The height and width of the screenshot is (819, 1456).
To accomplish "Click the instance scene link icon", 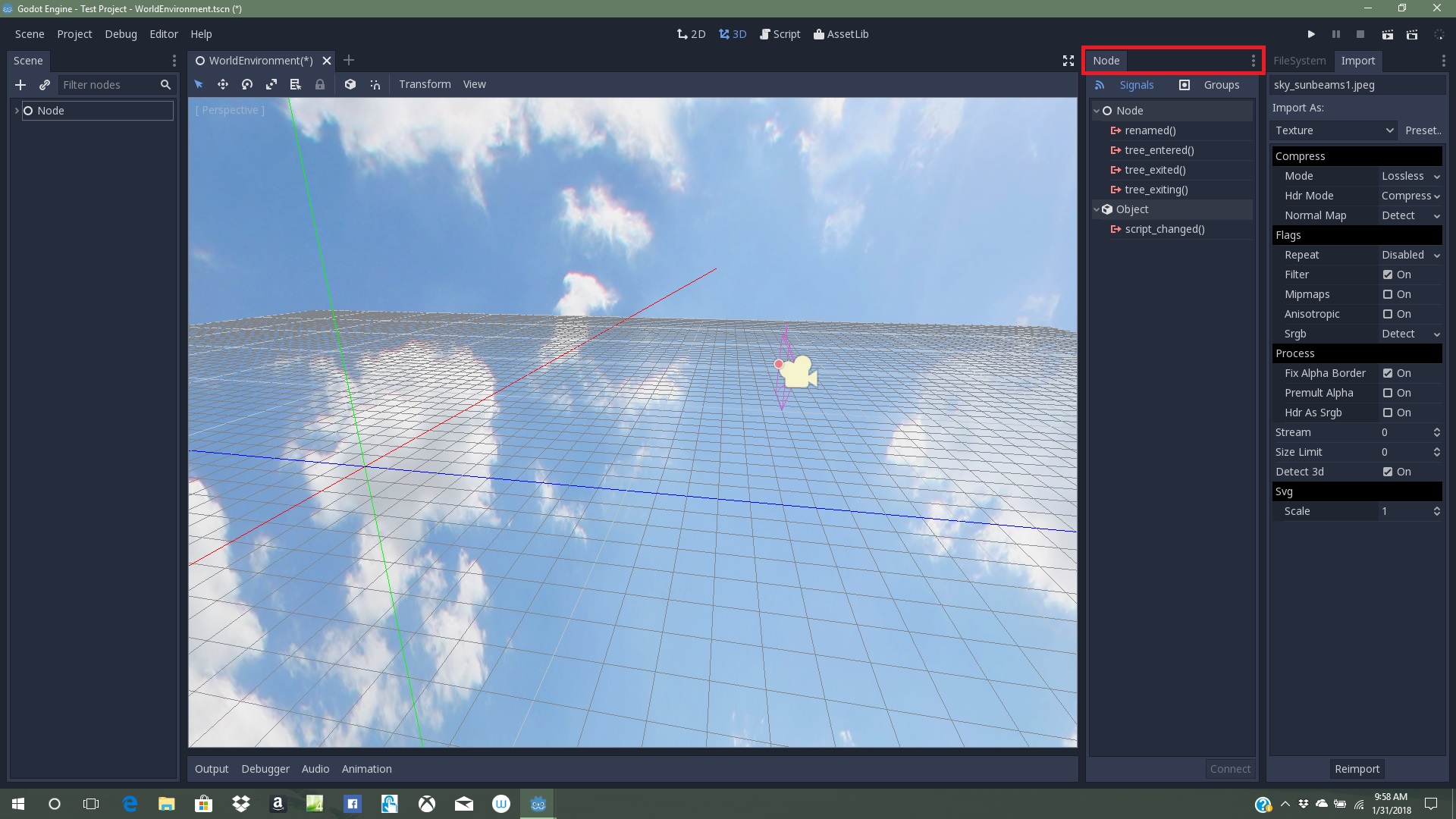I will click(45, 85).
